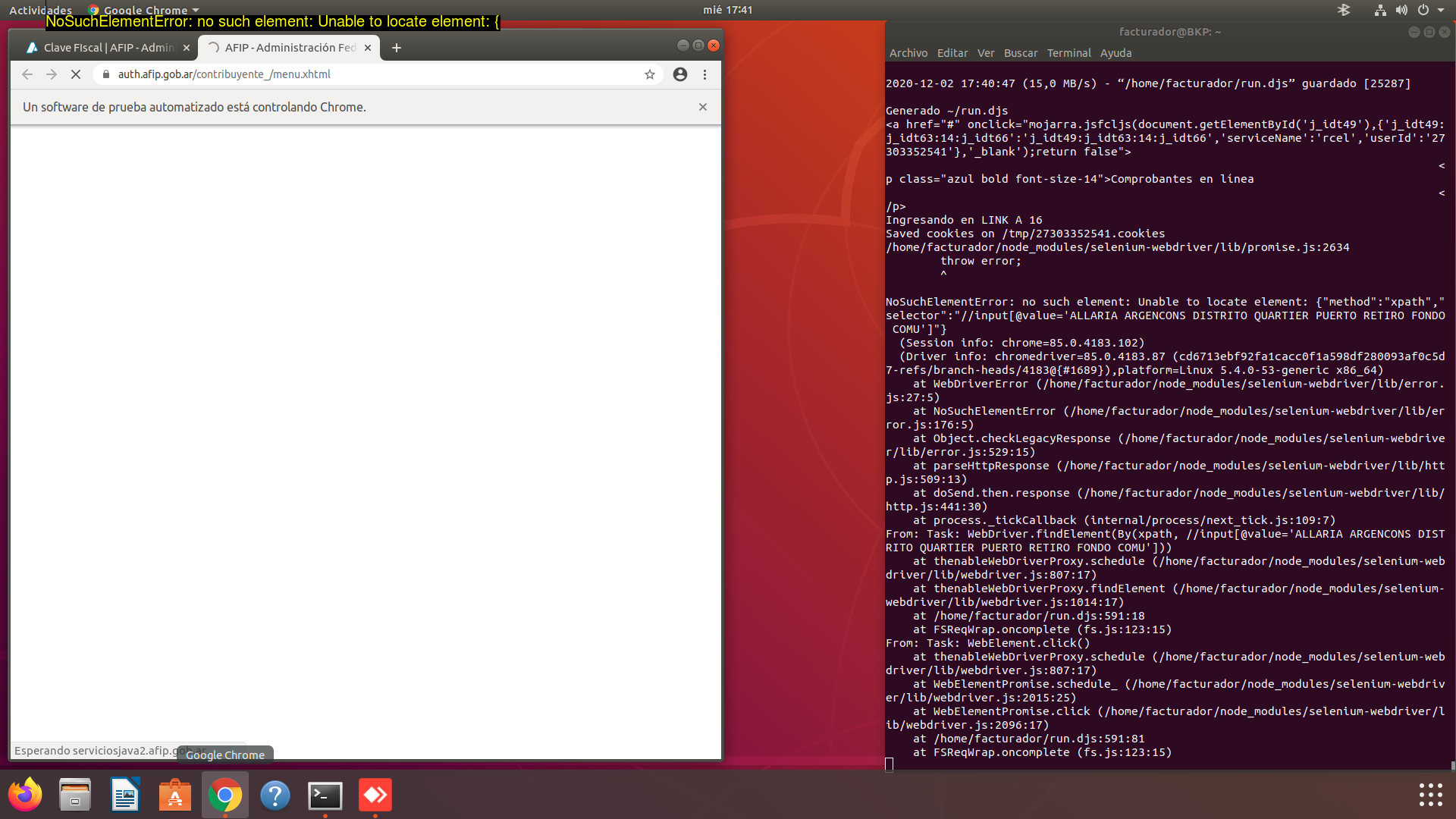The image size is (1456, 819).
Task: Open Buscar menu in terminal
Action: (x=1021, y=53)
